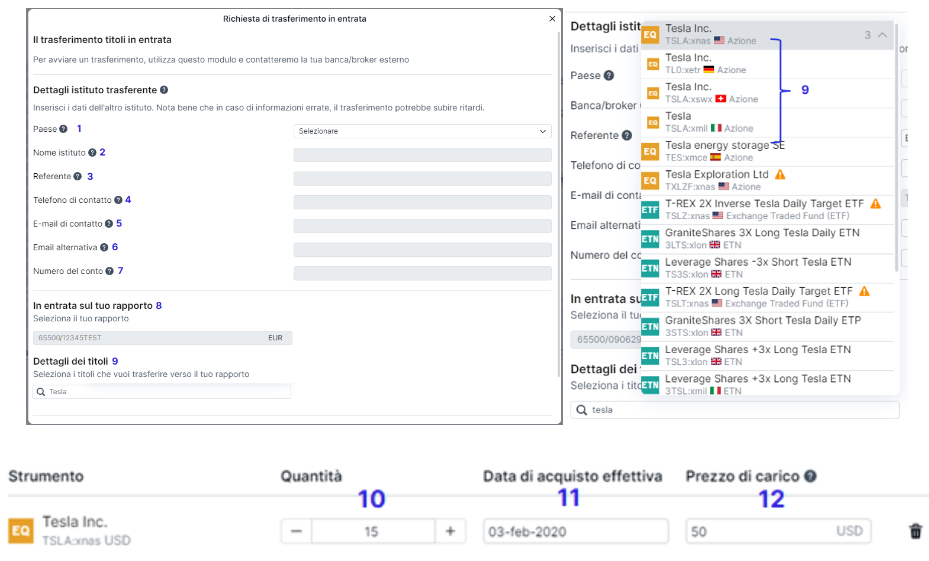Viewport: 929px width, 561px height.
Task: Decrease quantity with minus button
Action: (x=296, y=531)
